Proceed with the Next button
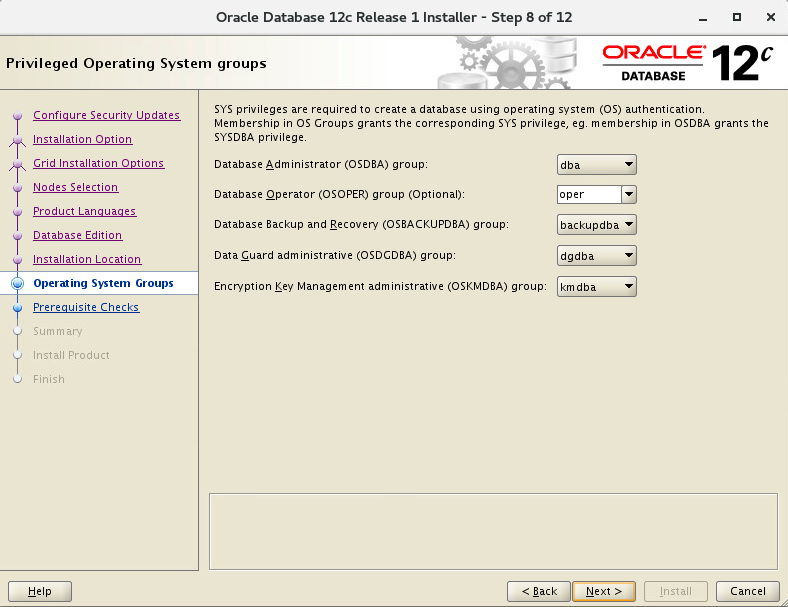The height and width of the screenshot is (607, 788). (x=604, y=591)
